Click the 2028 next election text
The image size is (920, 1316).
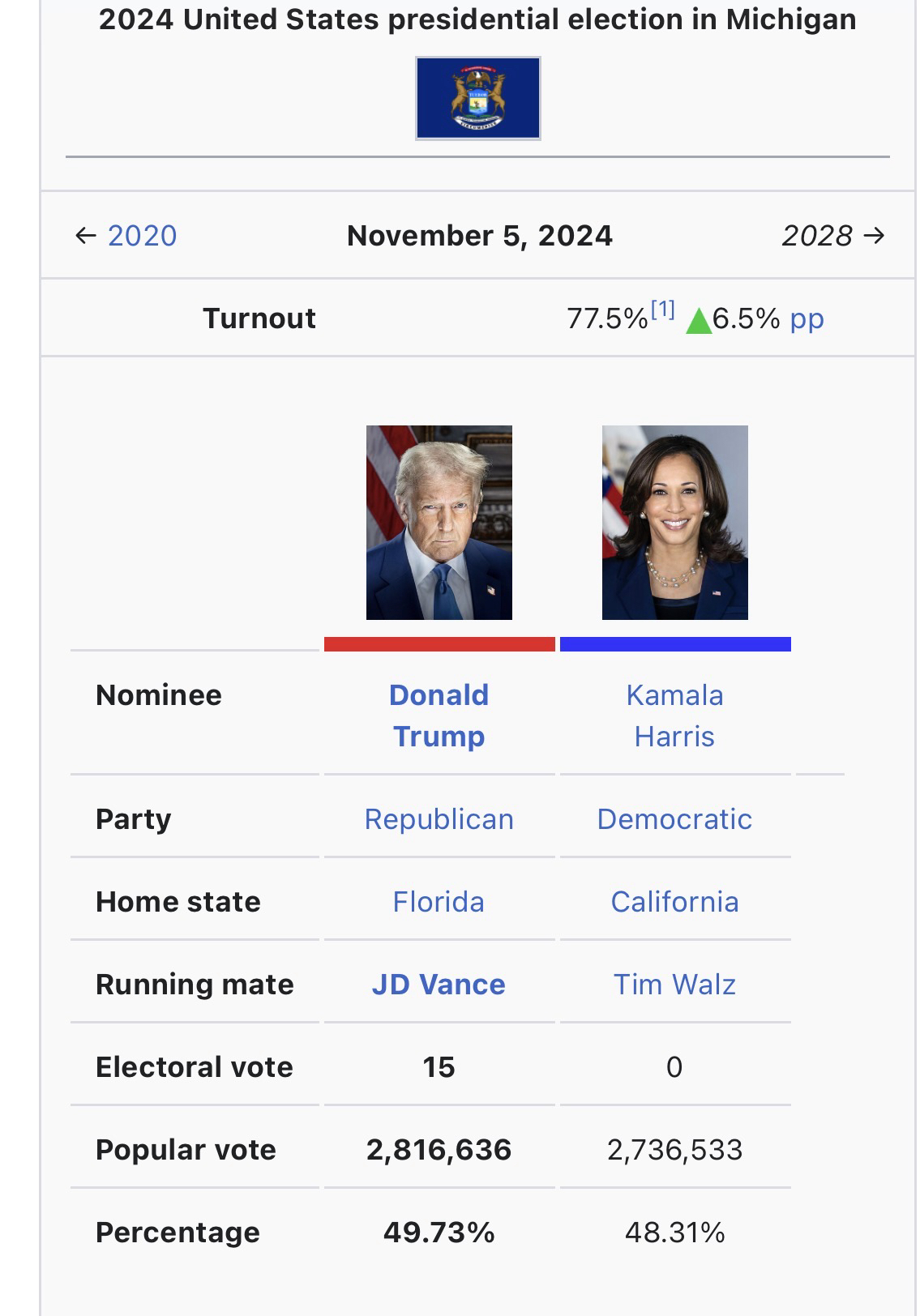817,236
